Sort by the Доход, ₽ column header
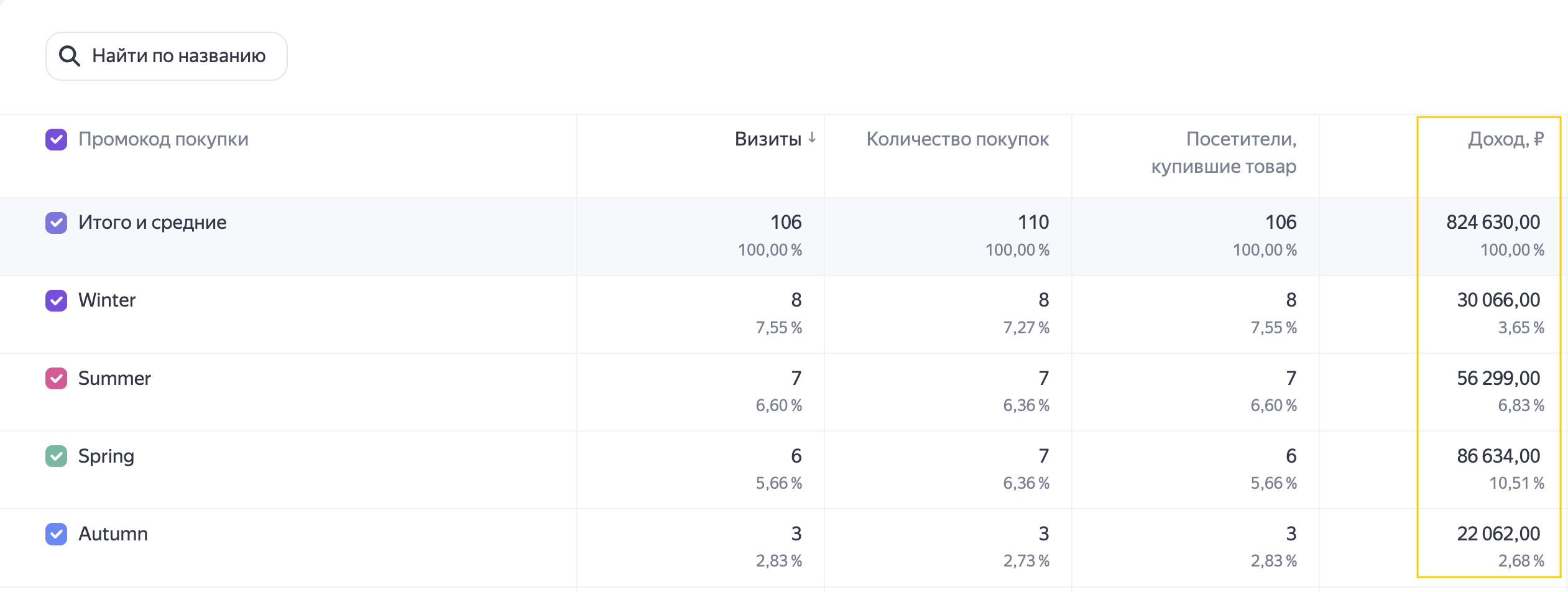This screenshot has height=592, width=1568. (1506, 139)
